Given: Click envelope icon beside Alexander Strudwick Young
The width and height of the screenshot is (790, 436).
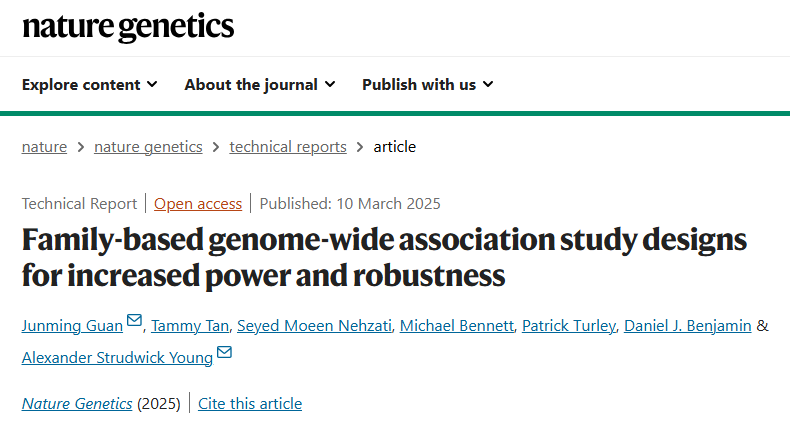Looking at the screenshot, I should point(224,352).
